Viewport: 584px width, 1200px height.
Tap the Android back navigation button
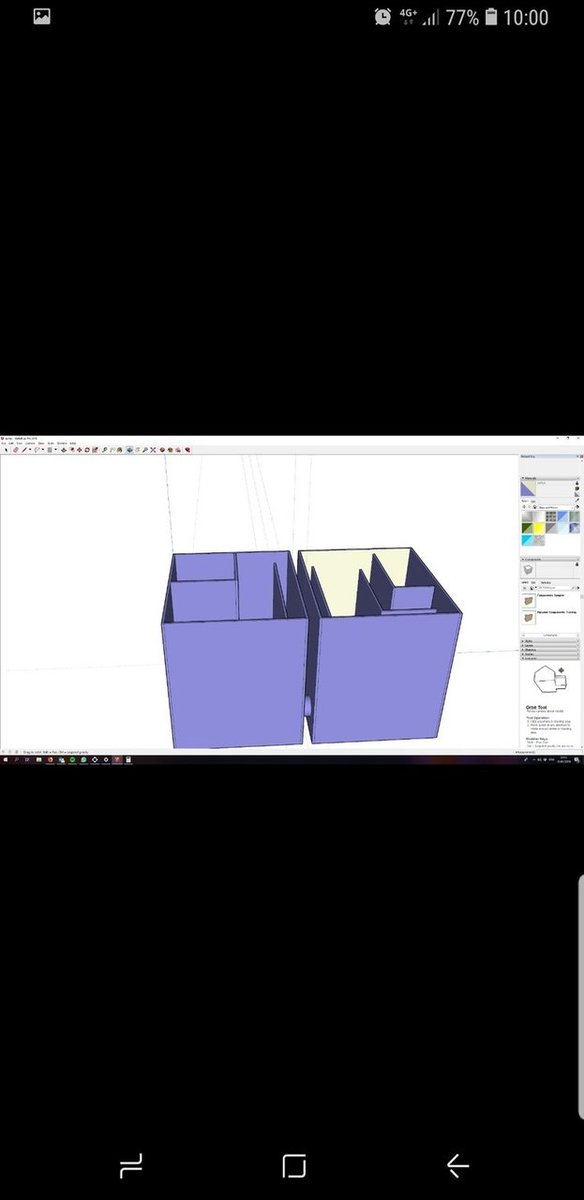[x=457, y=1165]
